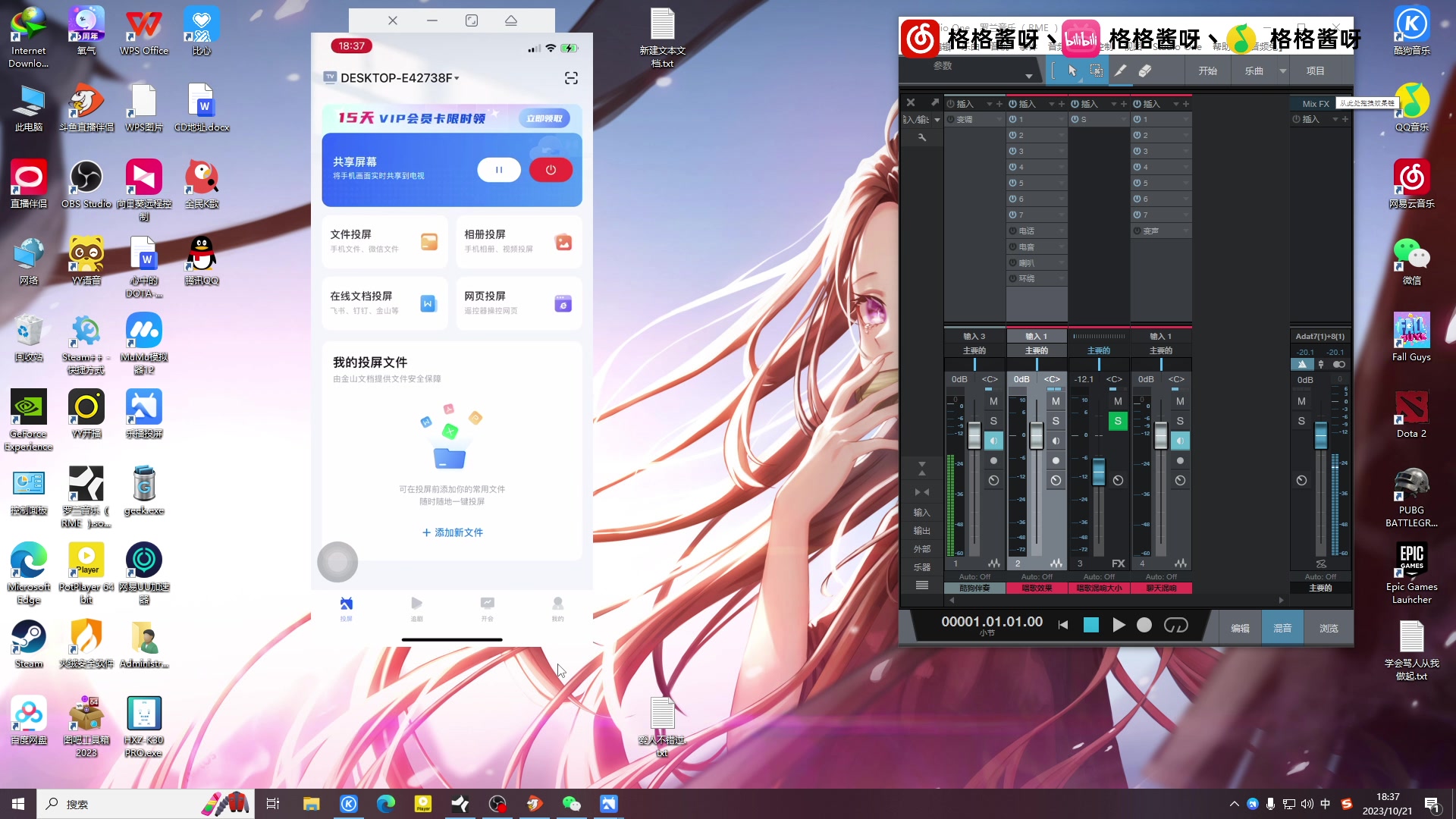Open 环绕 plug-in dropdown arrow
1456x819 pixels.
click(x=1061, y=278)
